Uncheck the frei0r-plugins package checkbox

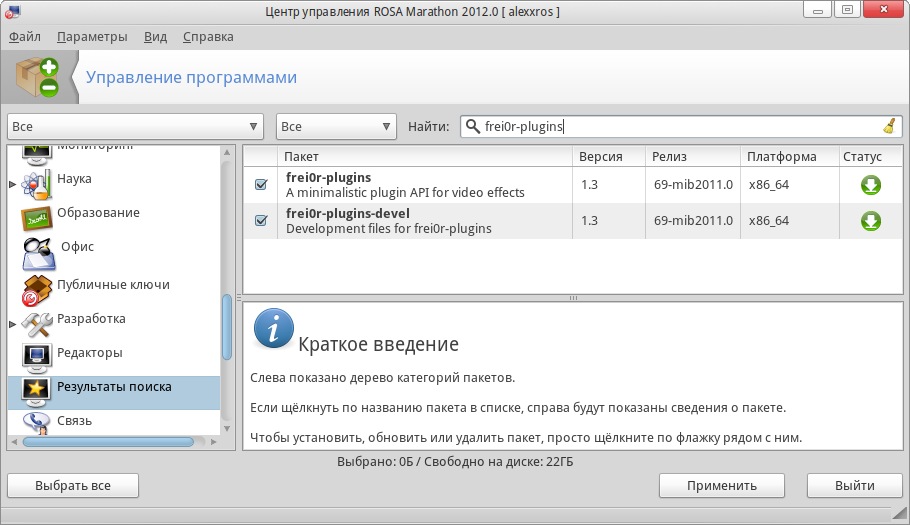coord(261,184)
